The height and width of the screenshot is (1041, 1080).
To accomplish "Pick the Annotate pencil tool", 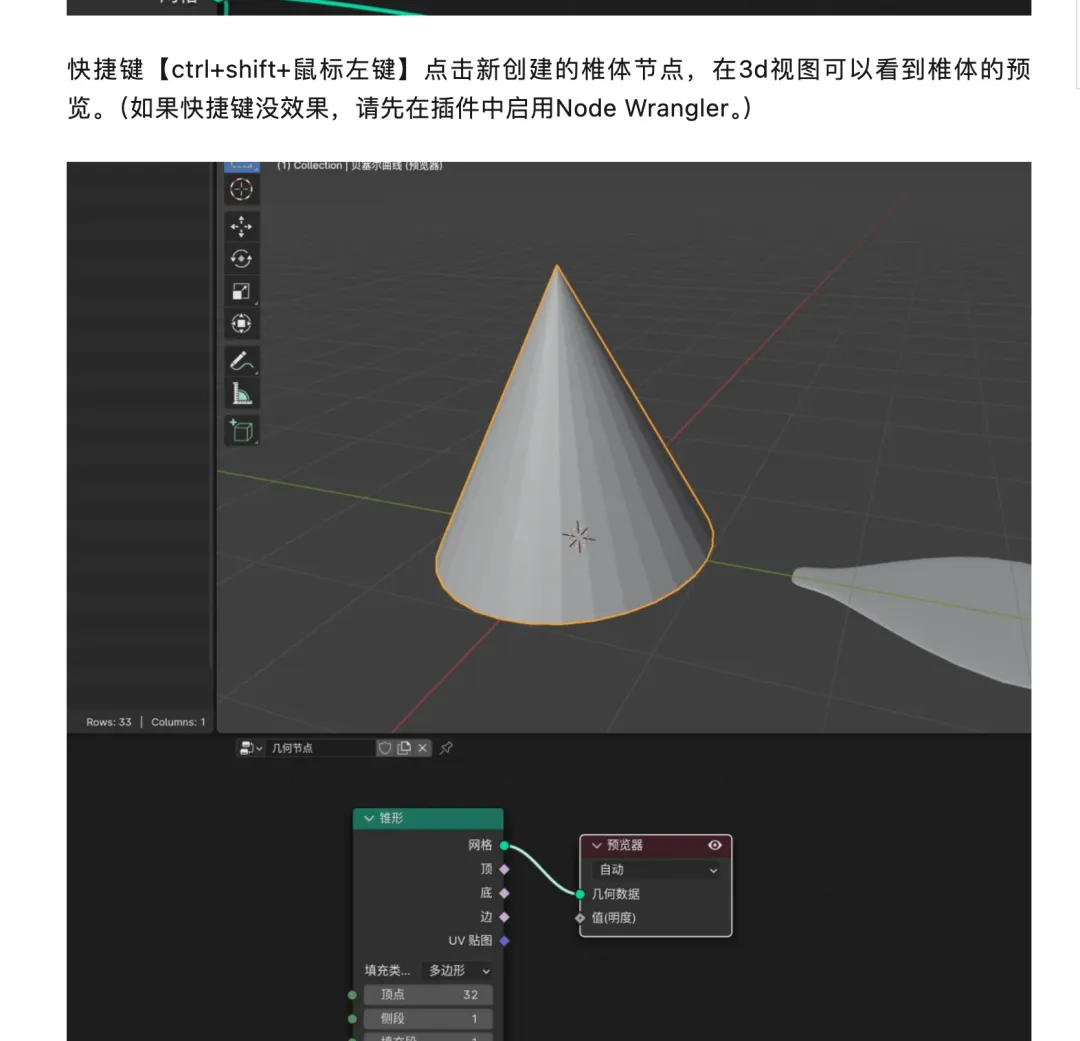I will tap(241, 361).
